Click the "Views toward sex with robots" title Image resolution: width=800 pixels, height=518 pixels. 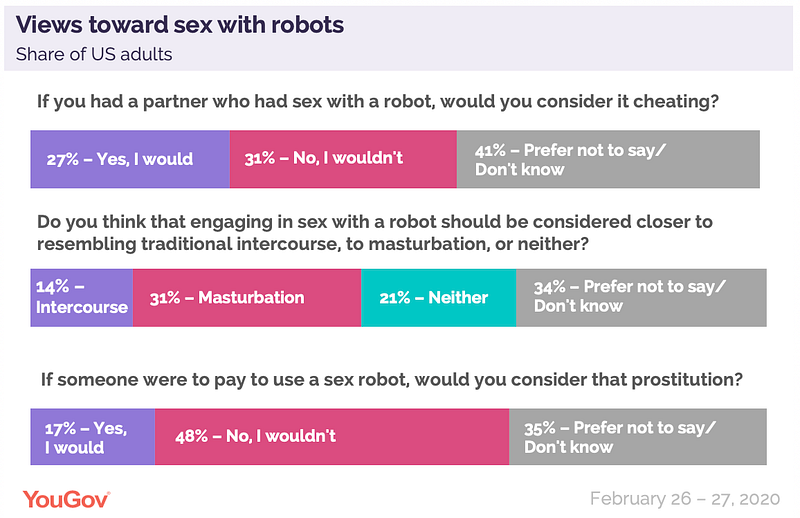coord(181,26)
